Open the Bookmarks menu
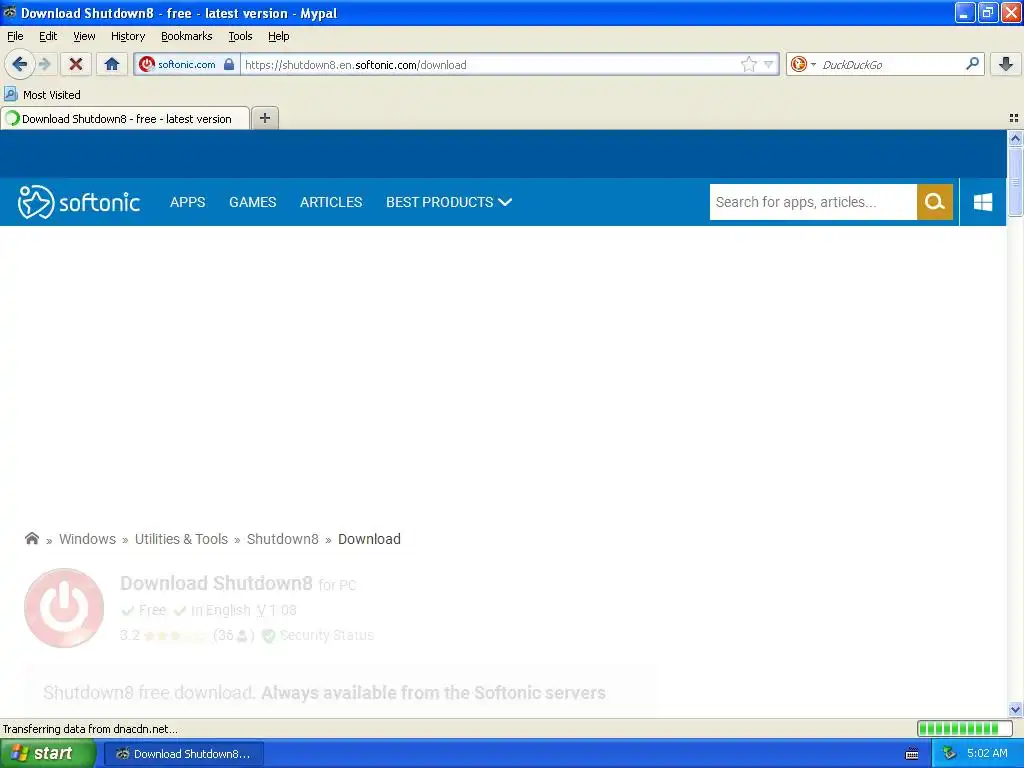 pyautogui.click(x=186, y=36)
